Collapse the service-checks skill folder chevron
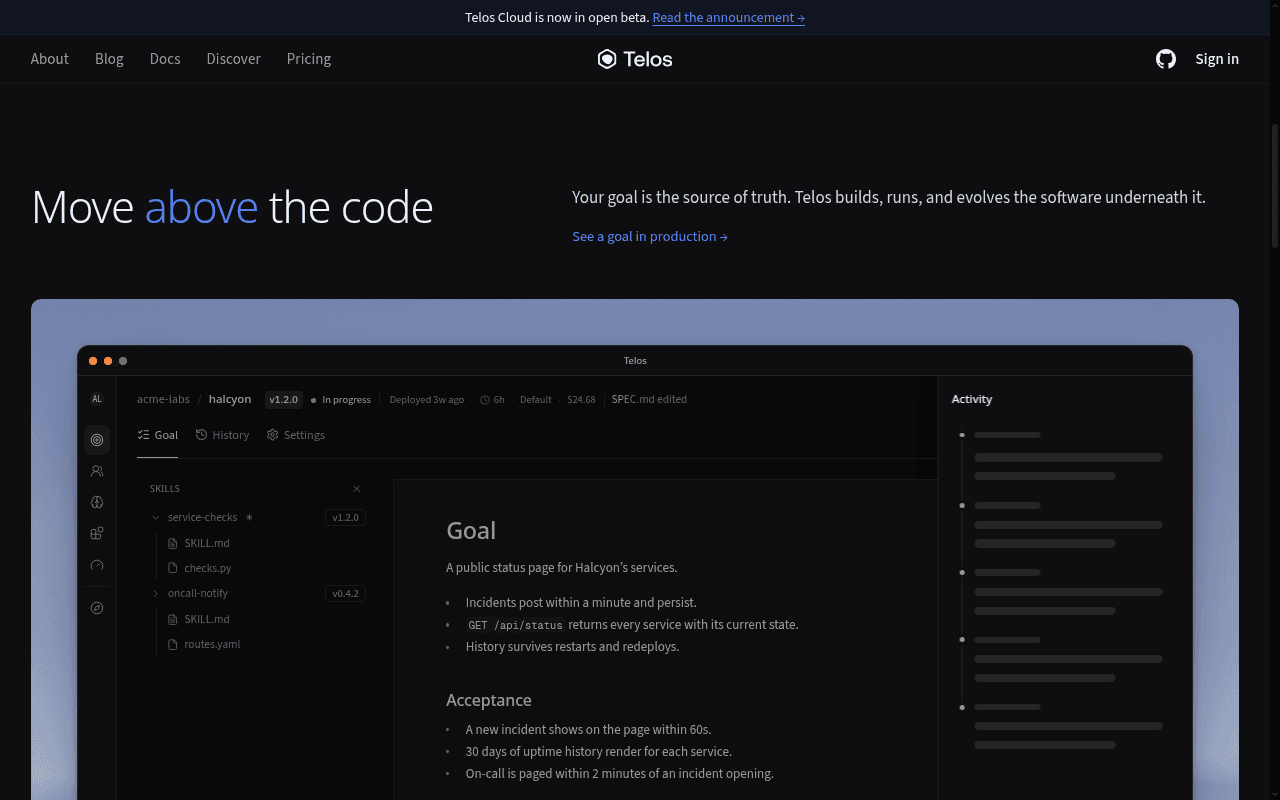This screenshot has width=1280, height=800. pyautogui.click(x=156, y=518)
